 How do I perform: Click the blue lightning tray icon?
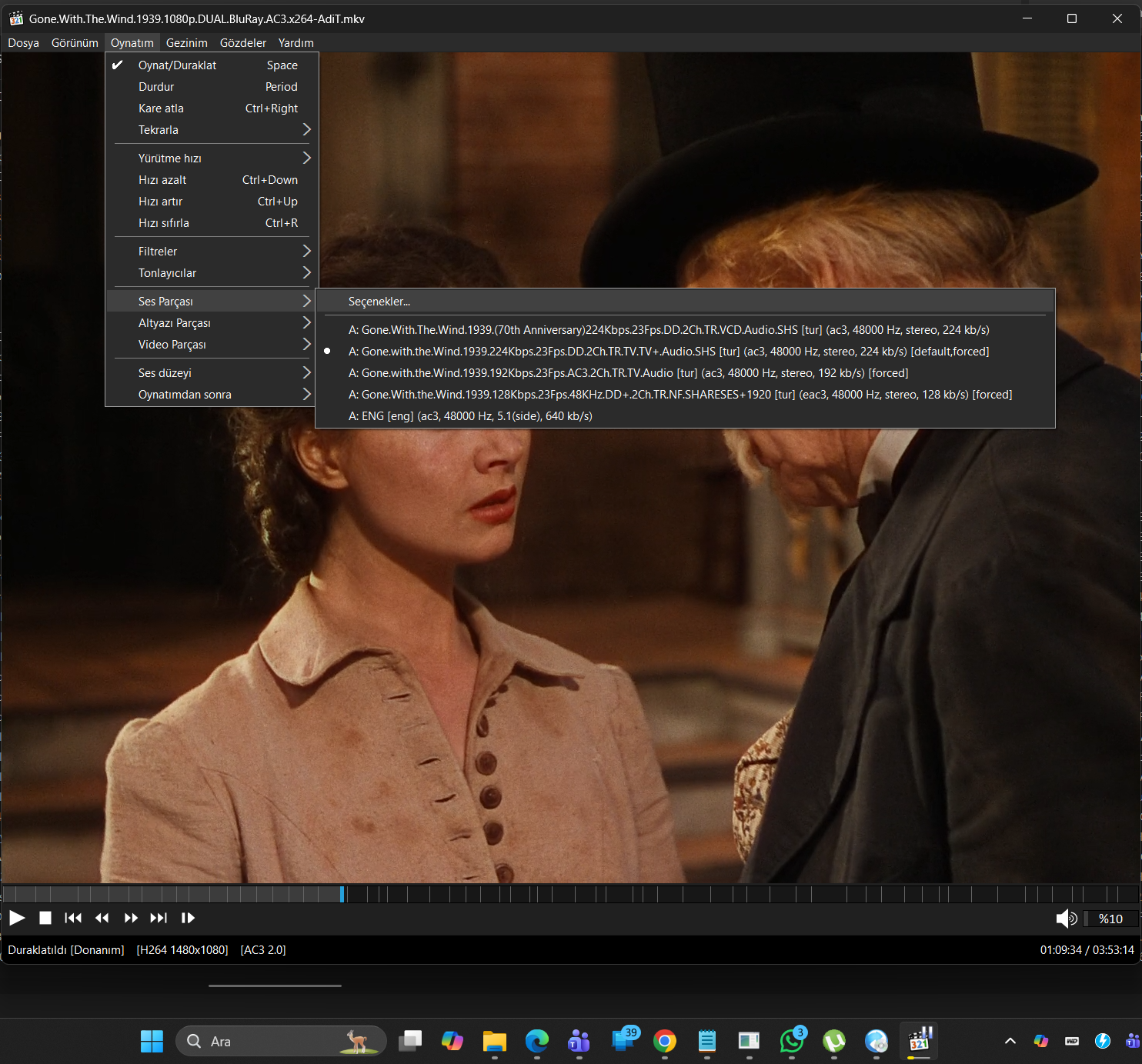point(1103,1041)
